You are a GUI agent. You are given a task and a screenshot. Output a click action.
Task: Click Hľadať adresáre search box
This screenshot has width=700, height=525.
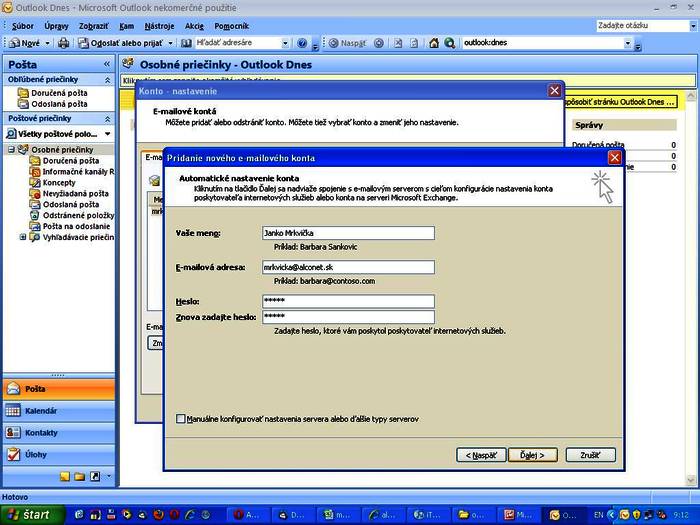238,43
